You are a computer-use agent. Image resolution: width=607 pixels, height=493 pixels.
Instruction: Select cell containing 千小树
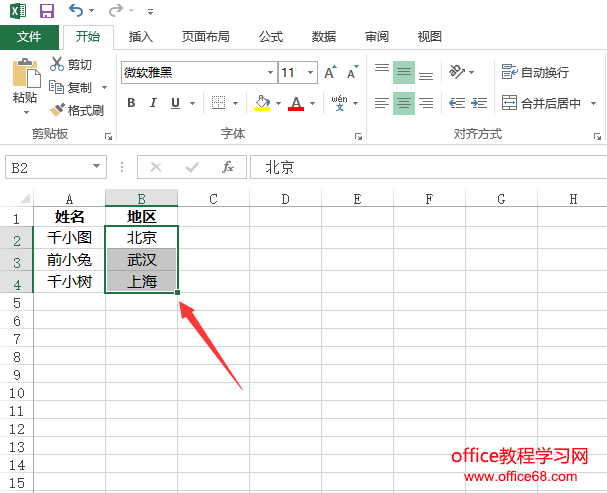(69, 281)
